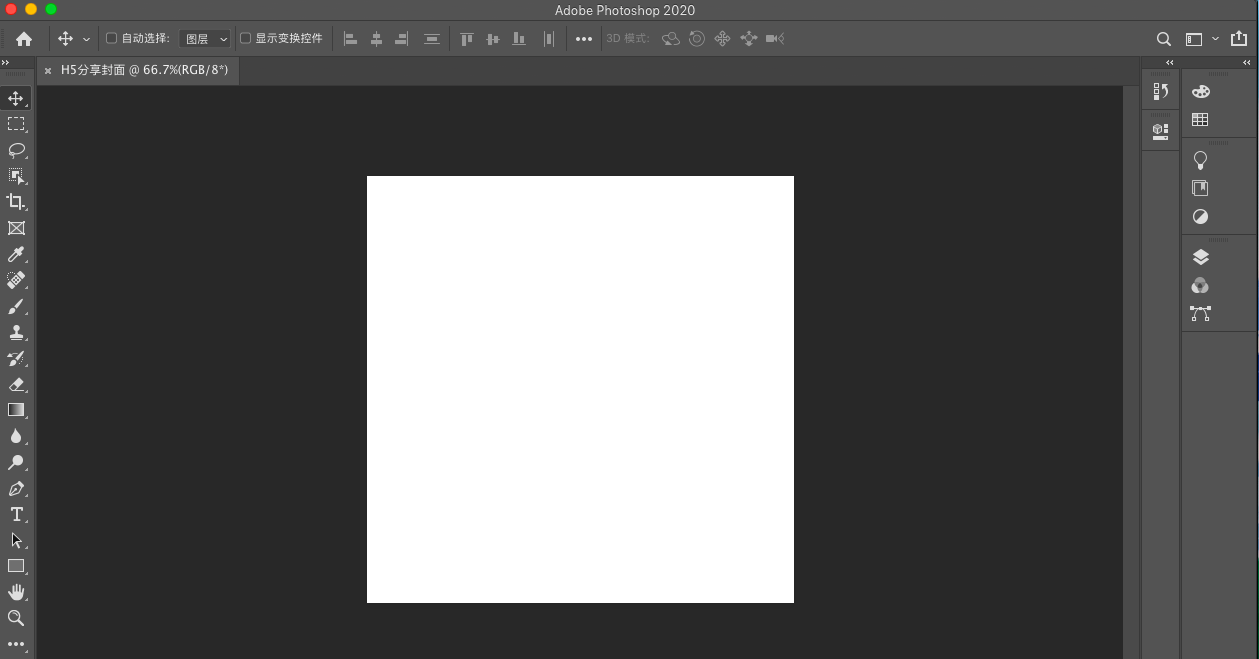Align left edges
1259x659 pixels.
(x=350, y=39)
